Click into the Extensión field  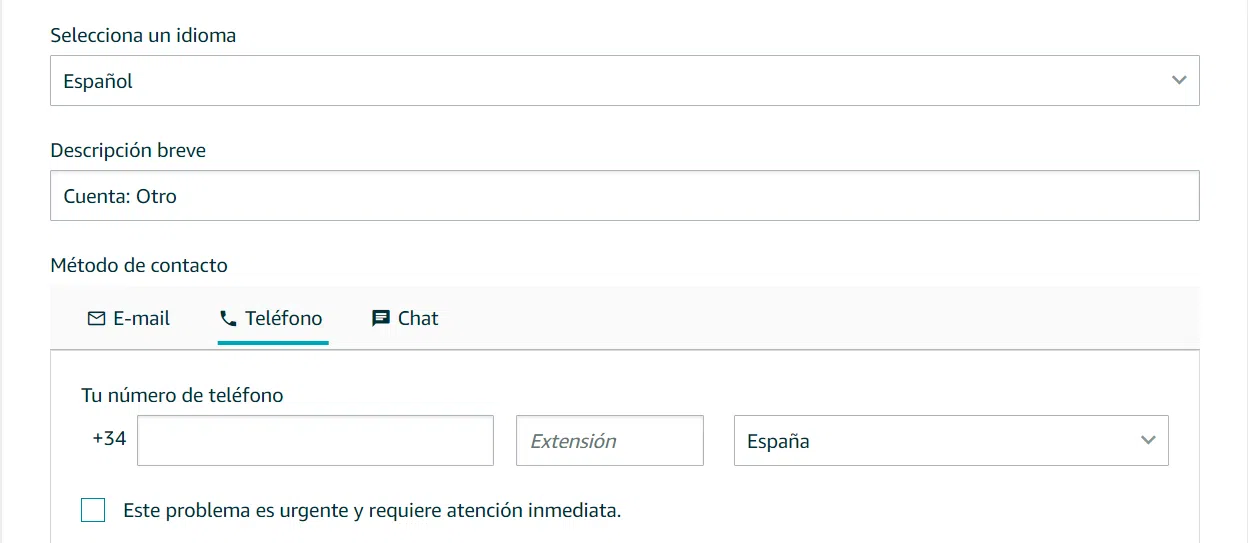pos(609,441)
